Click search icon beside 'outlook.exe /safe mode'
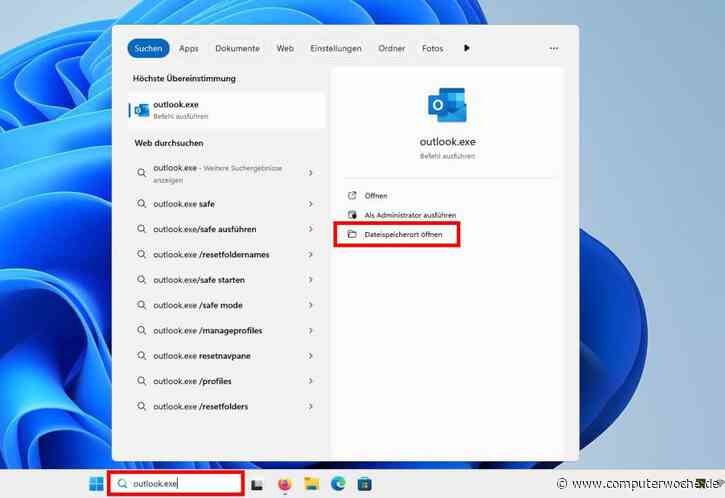 tap(141, 305)
